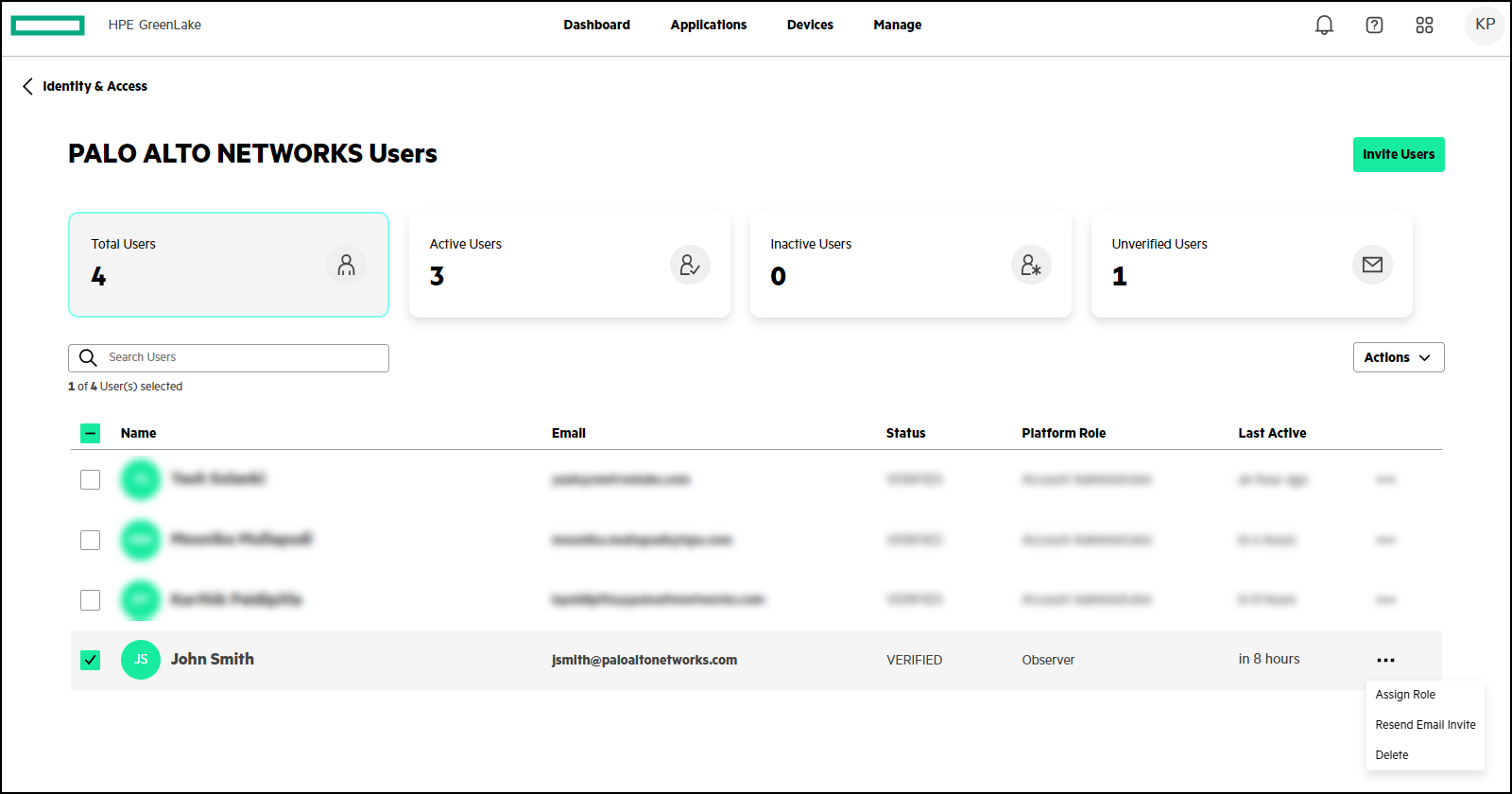
Task: Open the apps grid launcher icon
Action: (x=1424, y=26)
